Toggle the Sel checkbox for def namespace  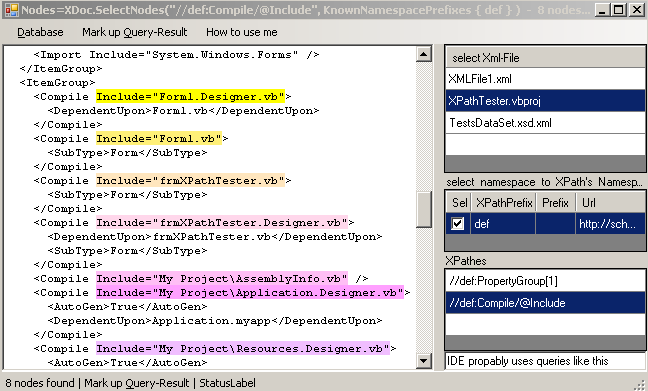457,224
